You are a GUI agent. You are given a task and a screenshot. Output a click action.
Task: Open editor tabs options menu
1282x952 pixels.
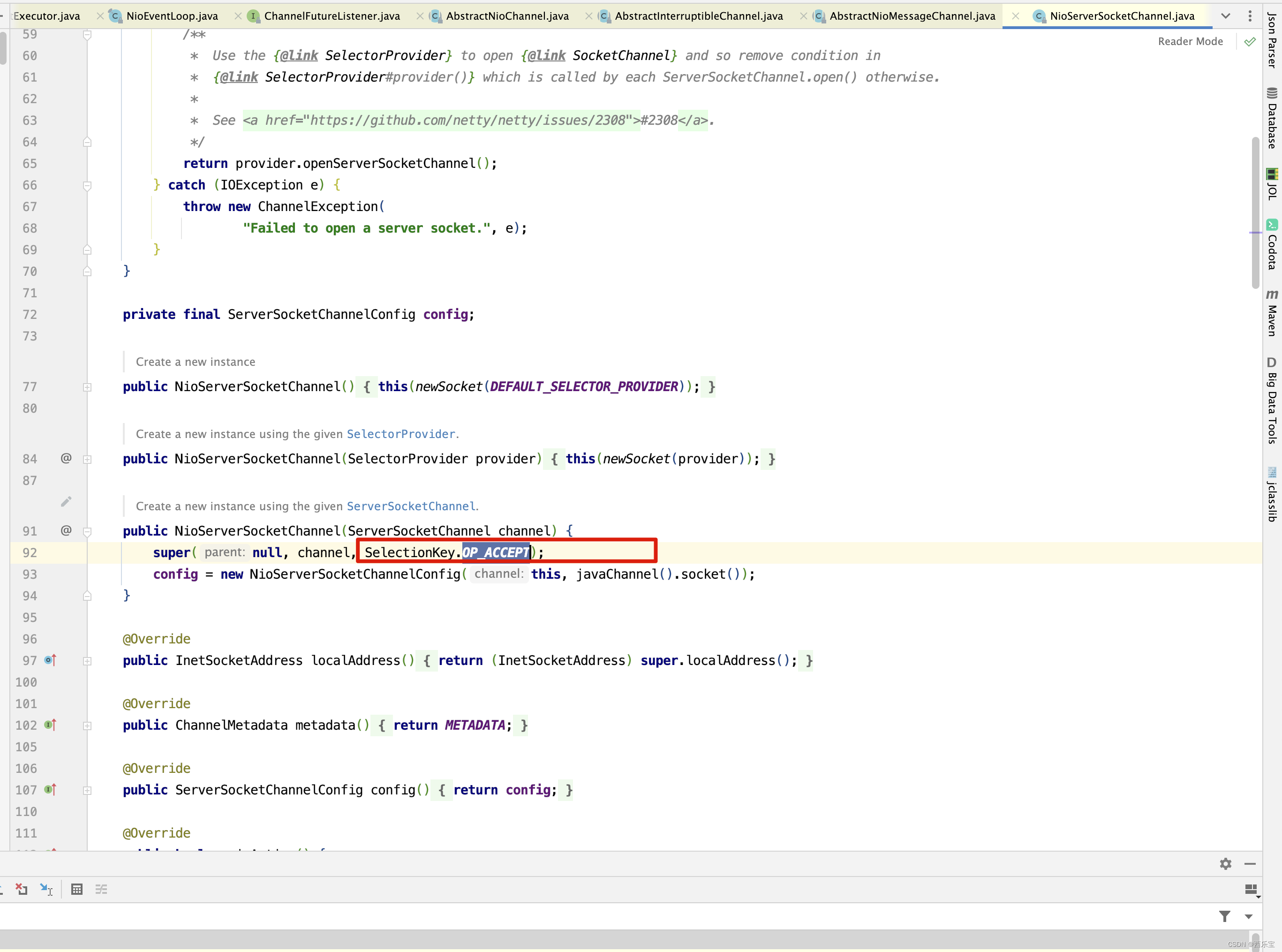coord(1250,15)
